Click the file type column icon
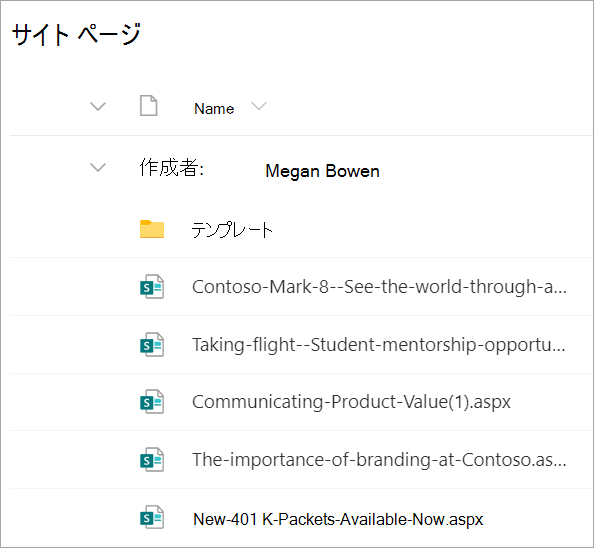The image size is (594, 548). pos(148,106)
